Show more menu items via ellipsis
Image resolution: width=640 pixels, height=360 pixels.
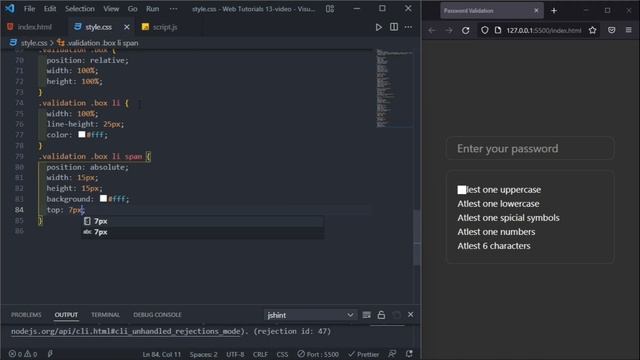173,9
